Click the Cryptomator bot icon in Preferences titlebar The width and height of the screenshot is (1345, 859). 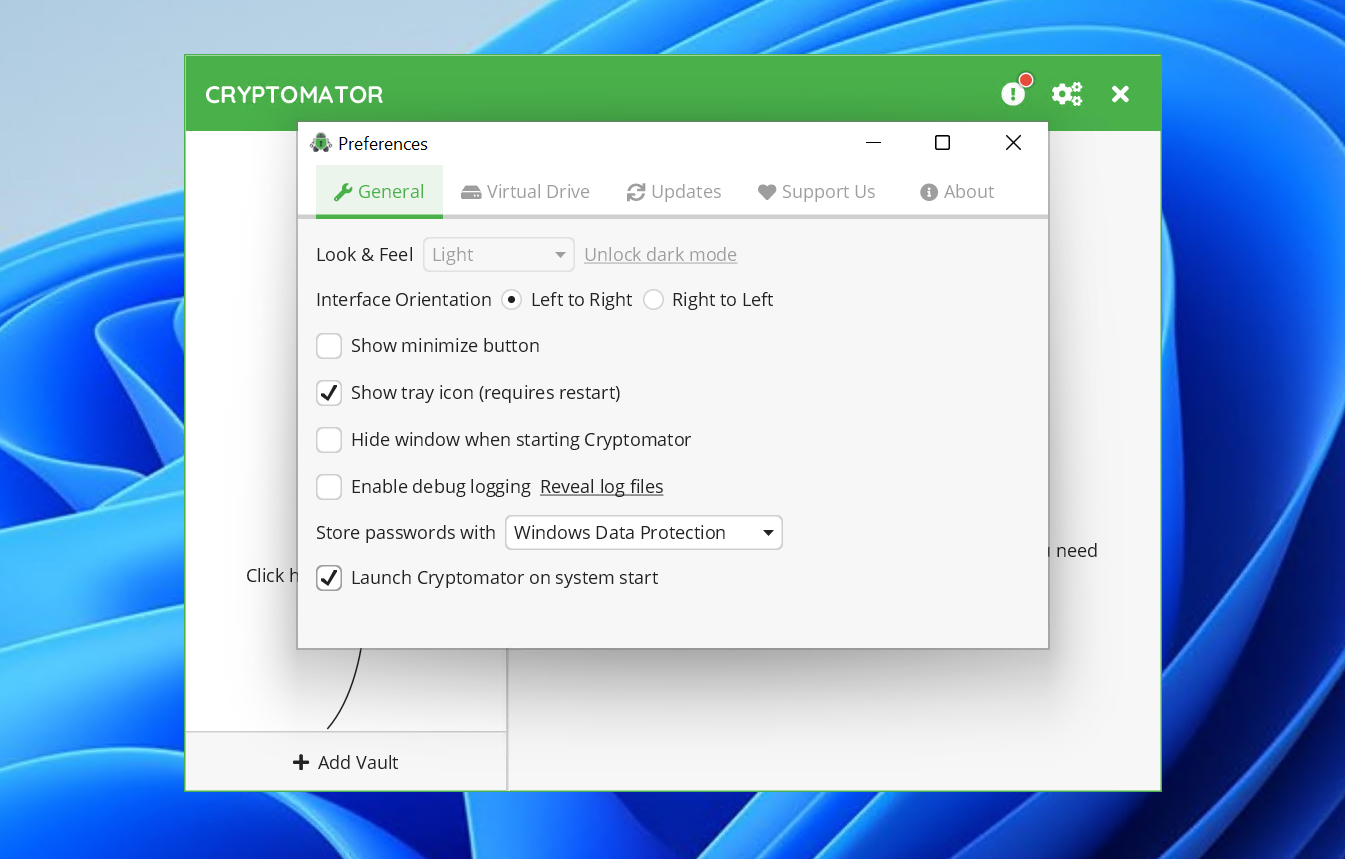pyautogui.click(x=321, y=142)
